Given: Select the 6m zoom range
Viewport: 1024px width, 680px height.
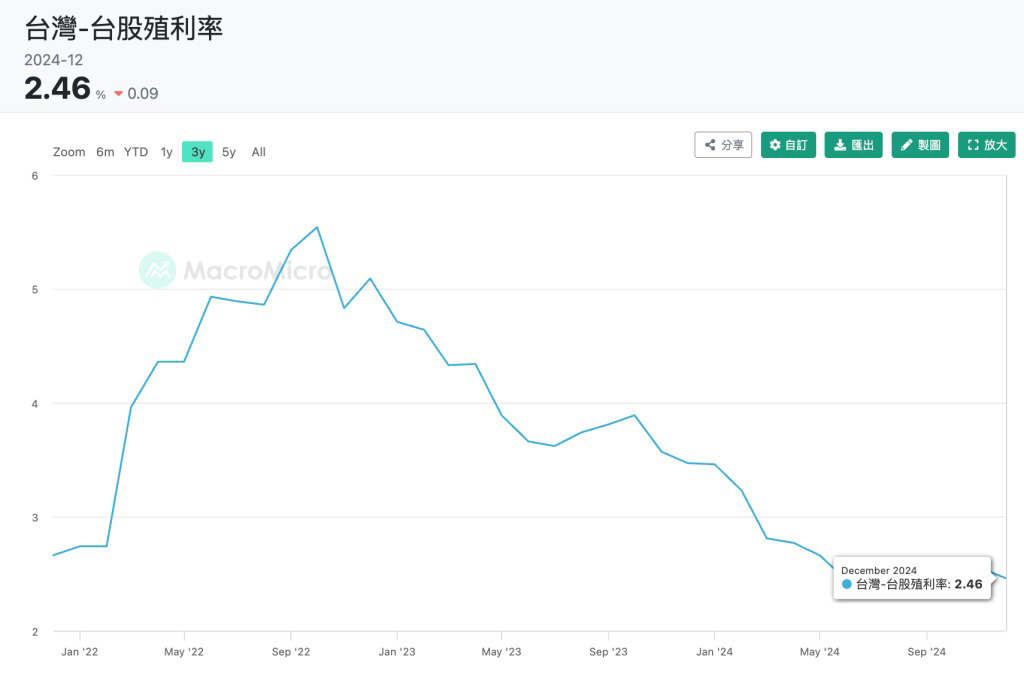Looking at the screenshot, I should [105, 152].
